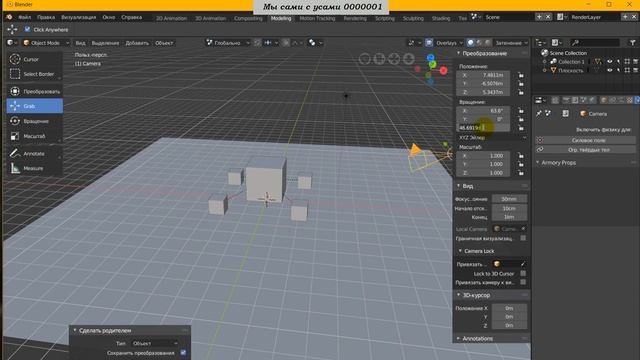
Task: Open the Затенение shading dropdown
Action: tap(511, 42)
